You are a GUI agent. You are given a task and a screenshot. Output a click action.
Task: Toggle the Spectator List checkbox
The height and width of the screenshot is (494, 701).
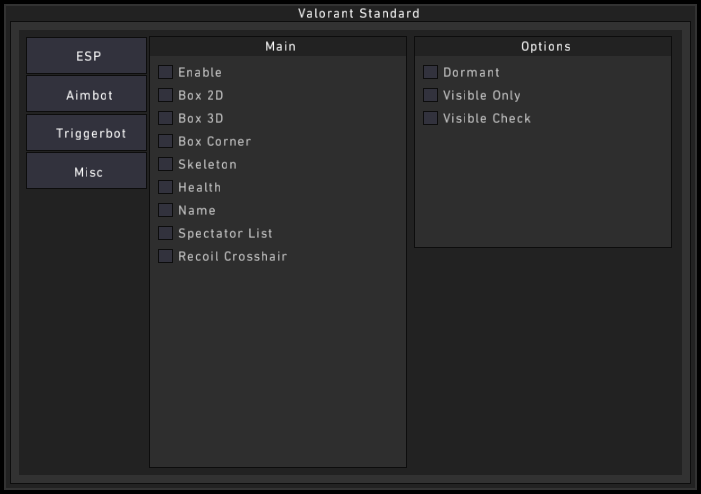[x=166, y=233]
